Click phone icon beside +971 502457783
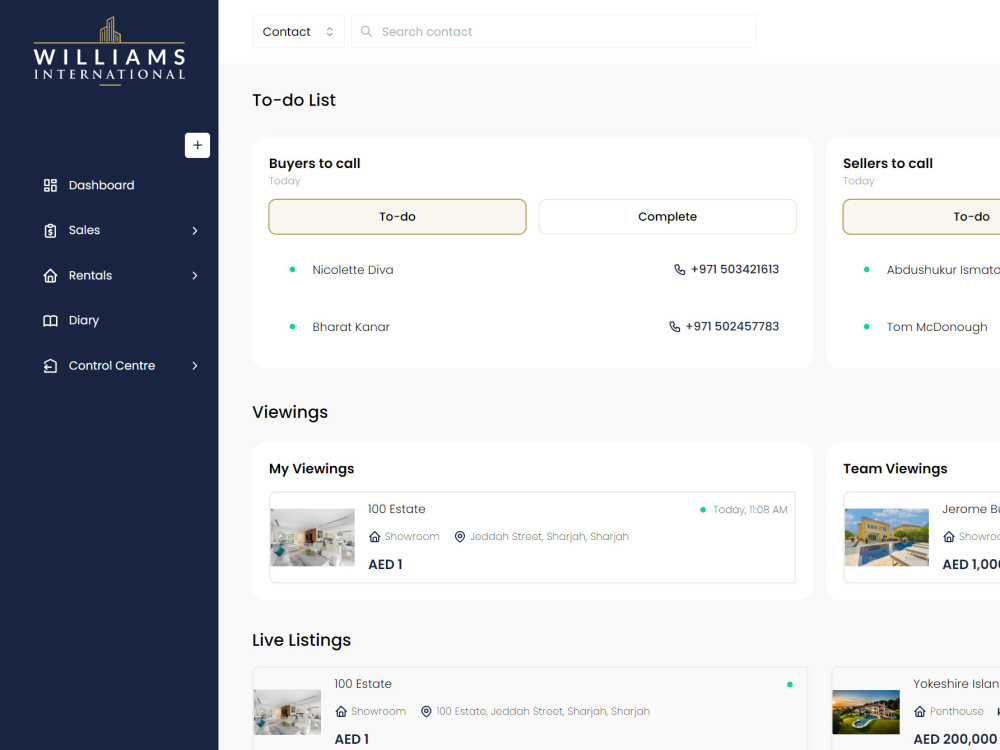1000x750 pixels. click(x=674, y=327)
